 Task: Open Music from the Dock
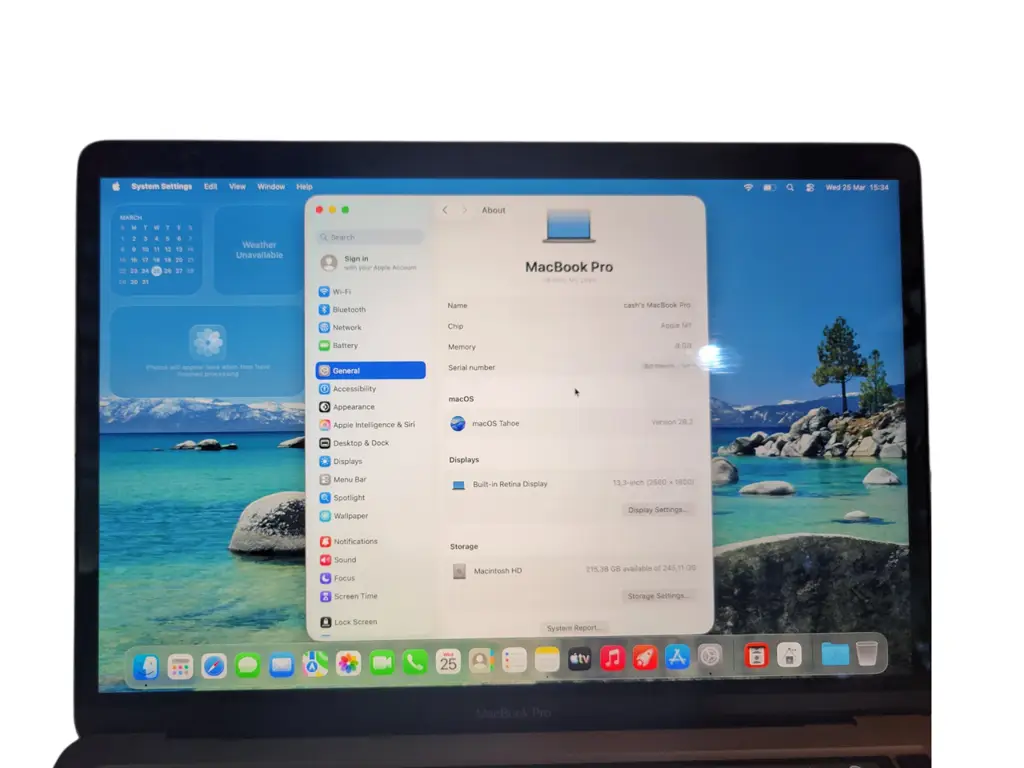(612, 658)
